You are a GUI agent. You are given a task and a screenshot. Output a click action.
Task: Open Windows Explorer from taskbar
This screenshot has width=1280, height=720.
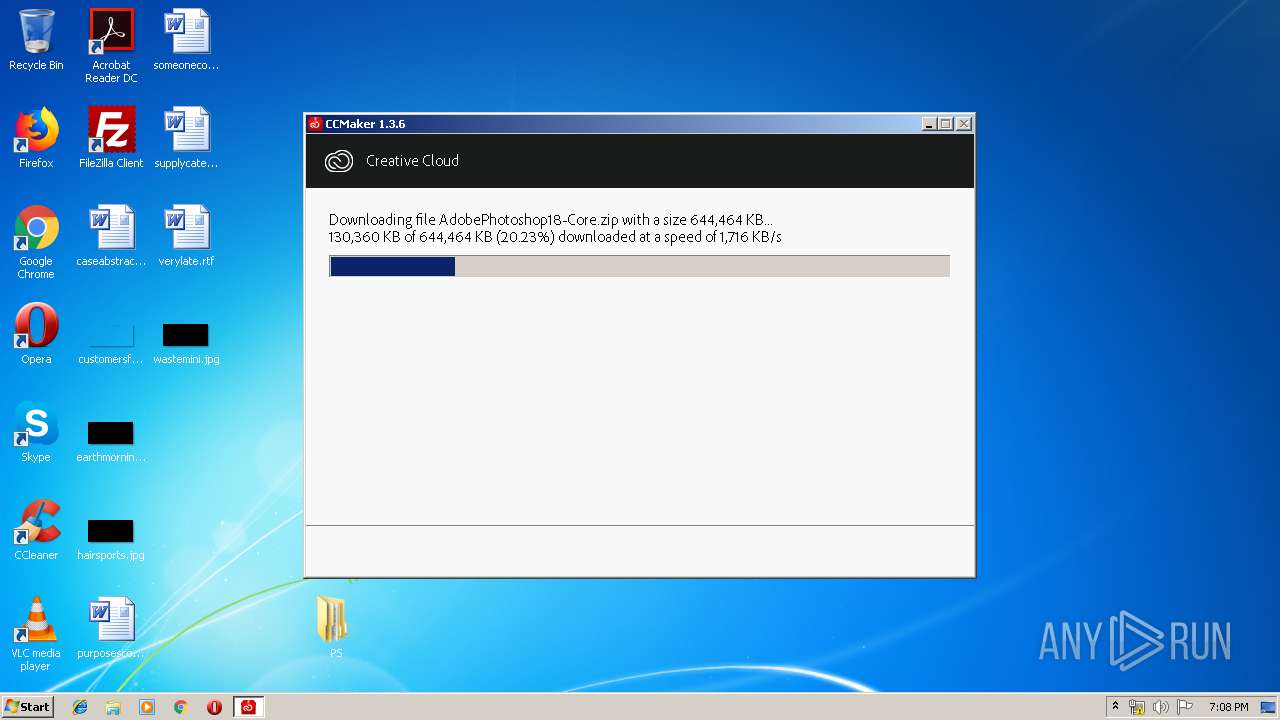[x=113, y=707]
